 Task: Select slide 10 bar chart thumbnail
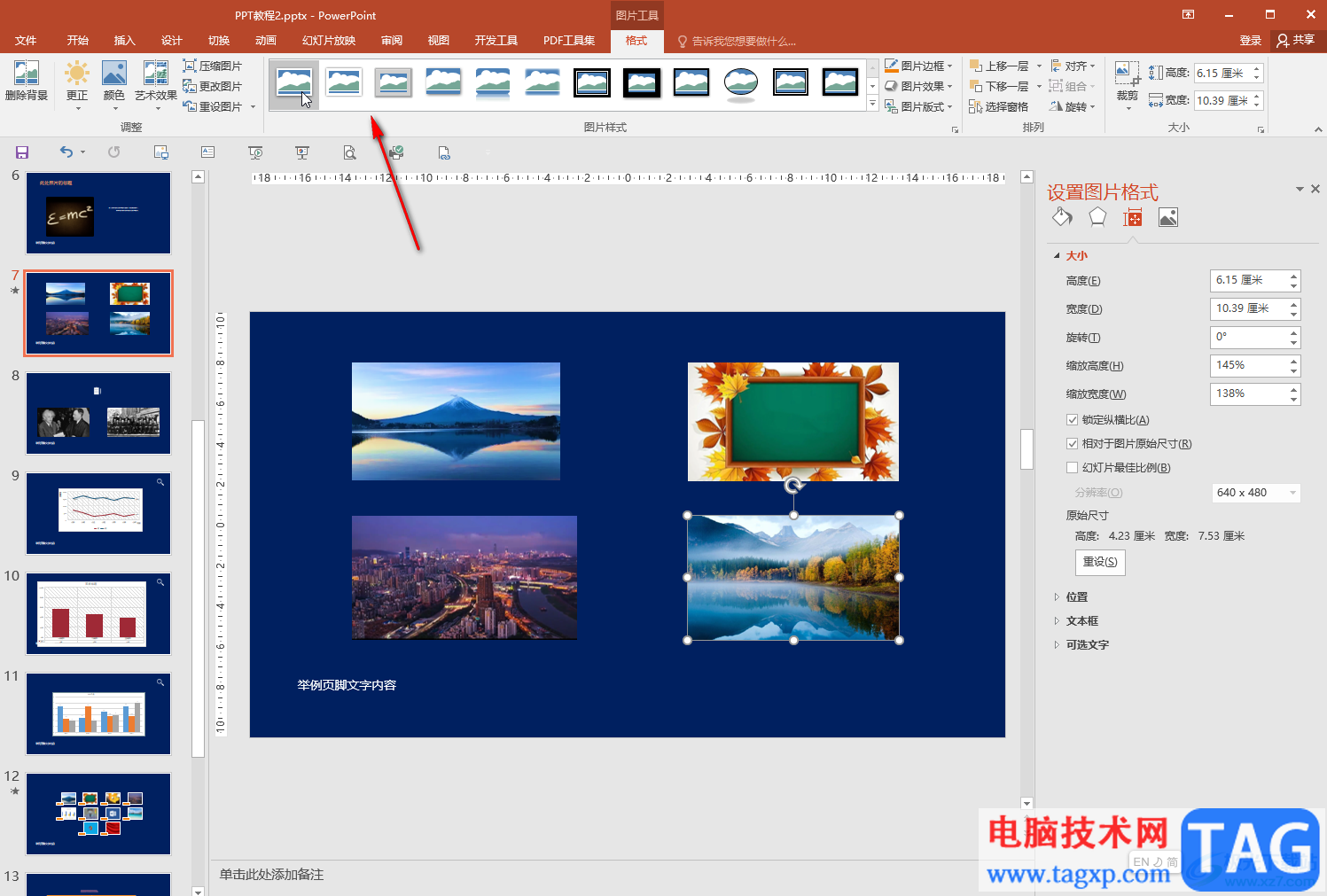(x=98, y=613)
